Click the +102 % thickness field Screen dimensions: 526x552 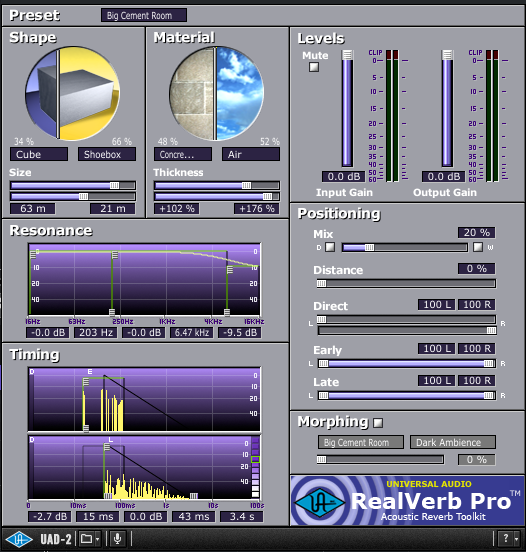click(x=176, y=208)
